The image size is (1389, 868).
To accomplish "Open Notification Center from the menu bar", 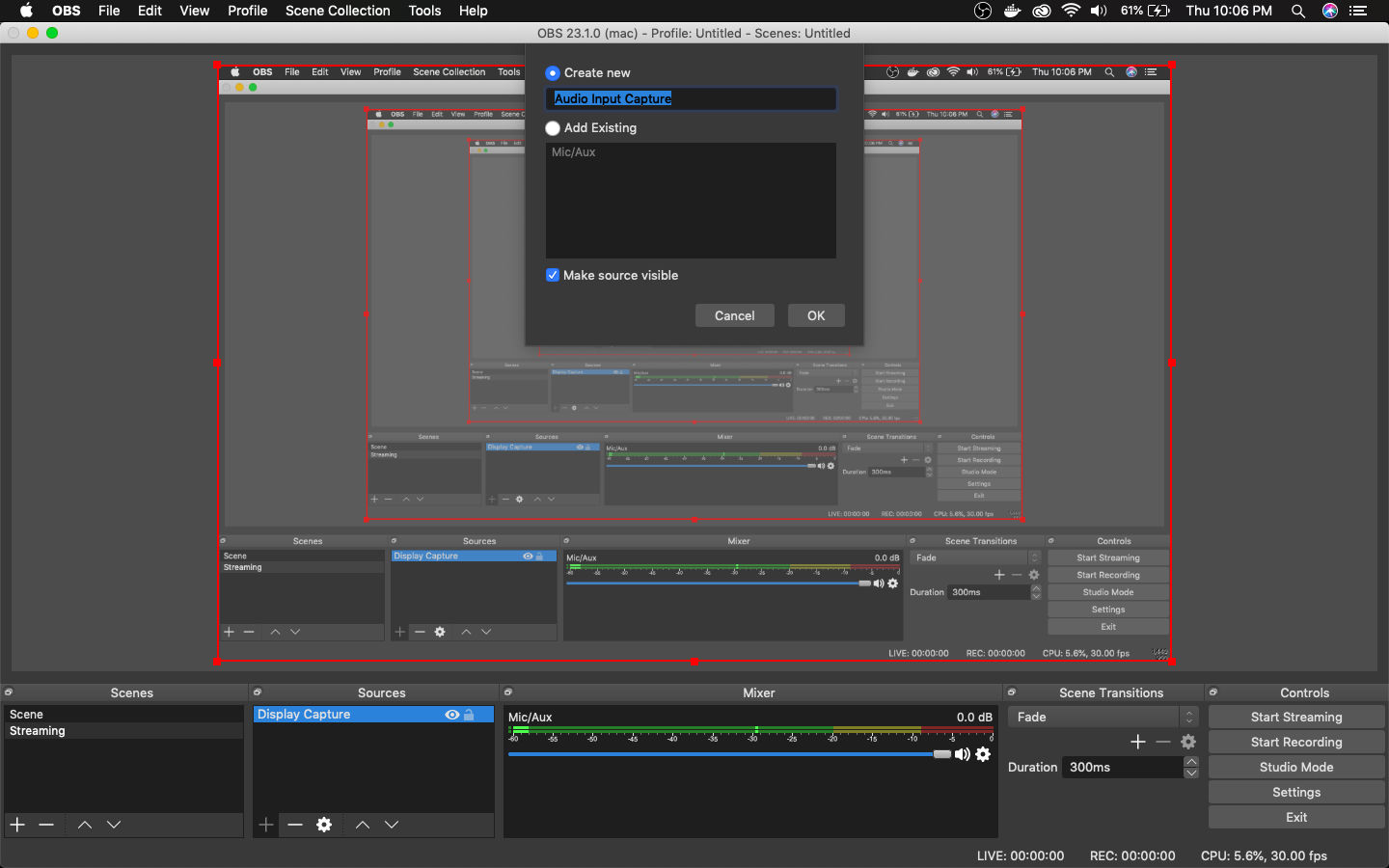I will 1359,11.
